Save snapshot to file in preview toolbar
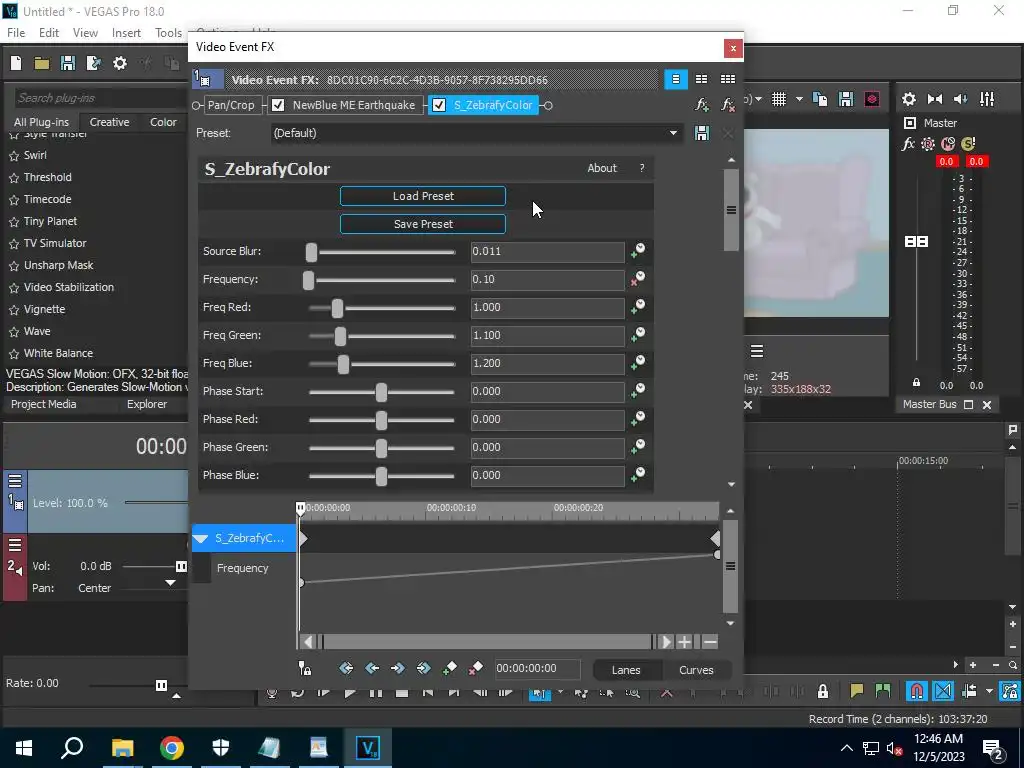Screen dimensions: 1024x768 pos(846,99)
